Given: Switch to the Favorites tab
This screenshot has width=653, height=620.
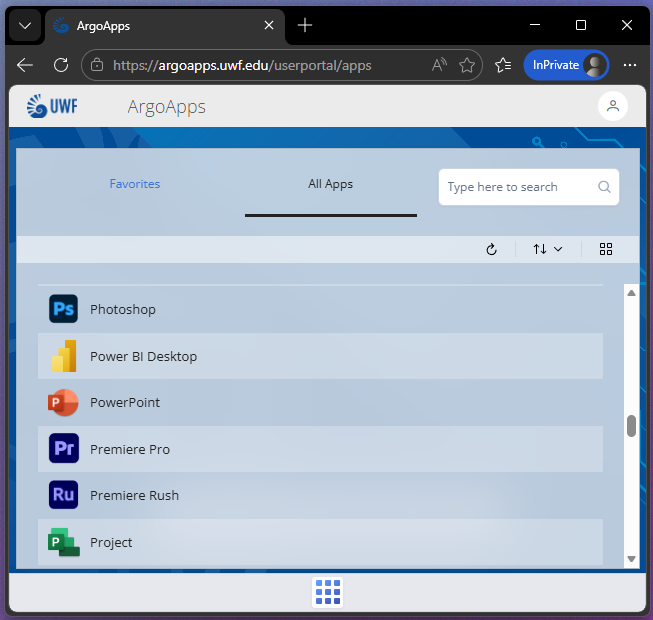Looking at the screenshot, I should pyautogui.click(x=135, y=184).
